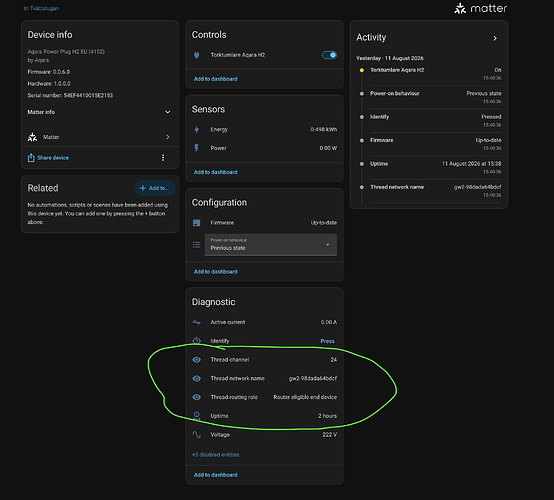
Task: Open the Torktumlare Aqara H2 control entity
Action: (x=264, y=55)
